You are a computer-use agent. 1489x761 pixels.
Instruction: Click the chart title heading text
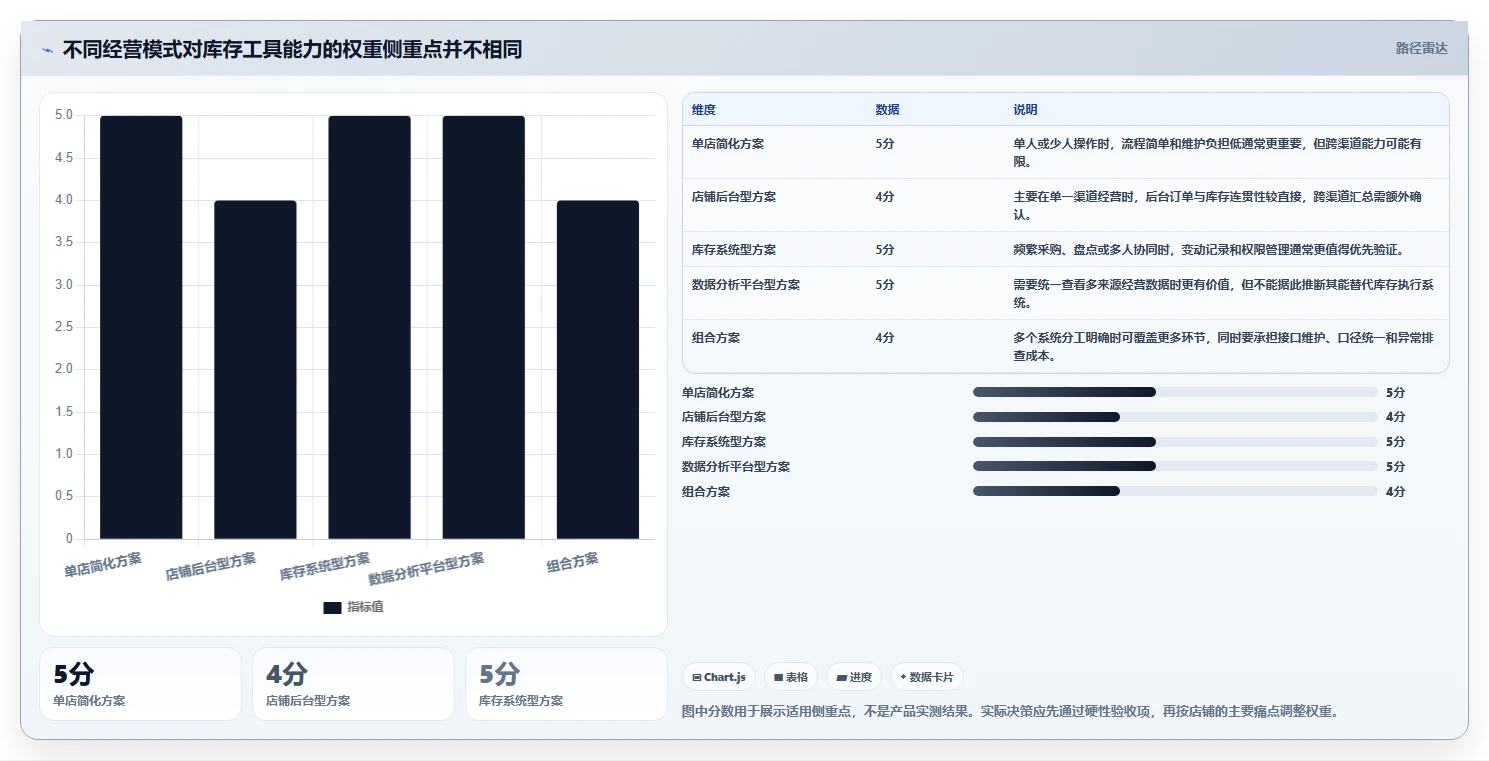click(x=292, y=50)
